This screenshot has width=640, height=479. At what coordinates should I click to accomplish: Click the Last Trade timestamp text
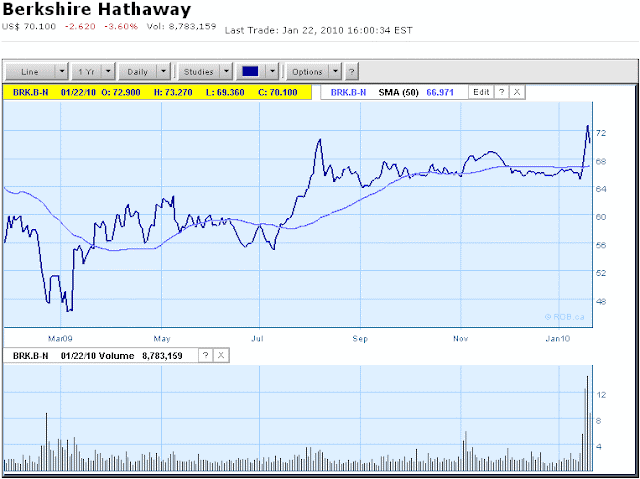[318, 31]
